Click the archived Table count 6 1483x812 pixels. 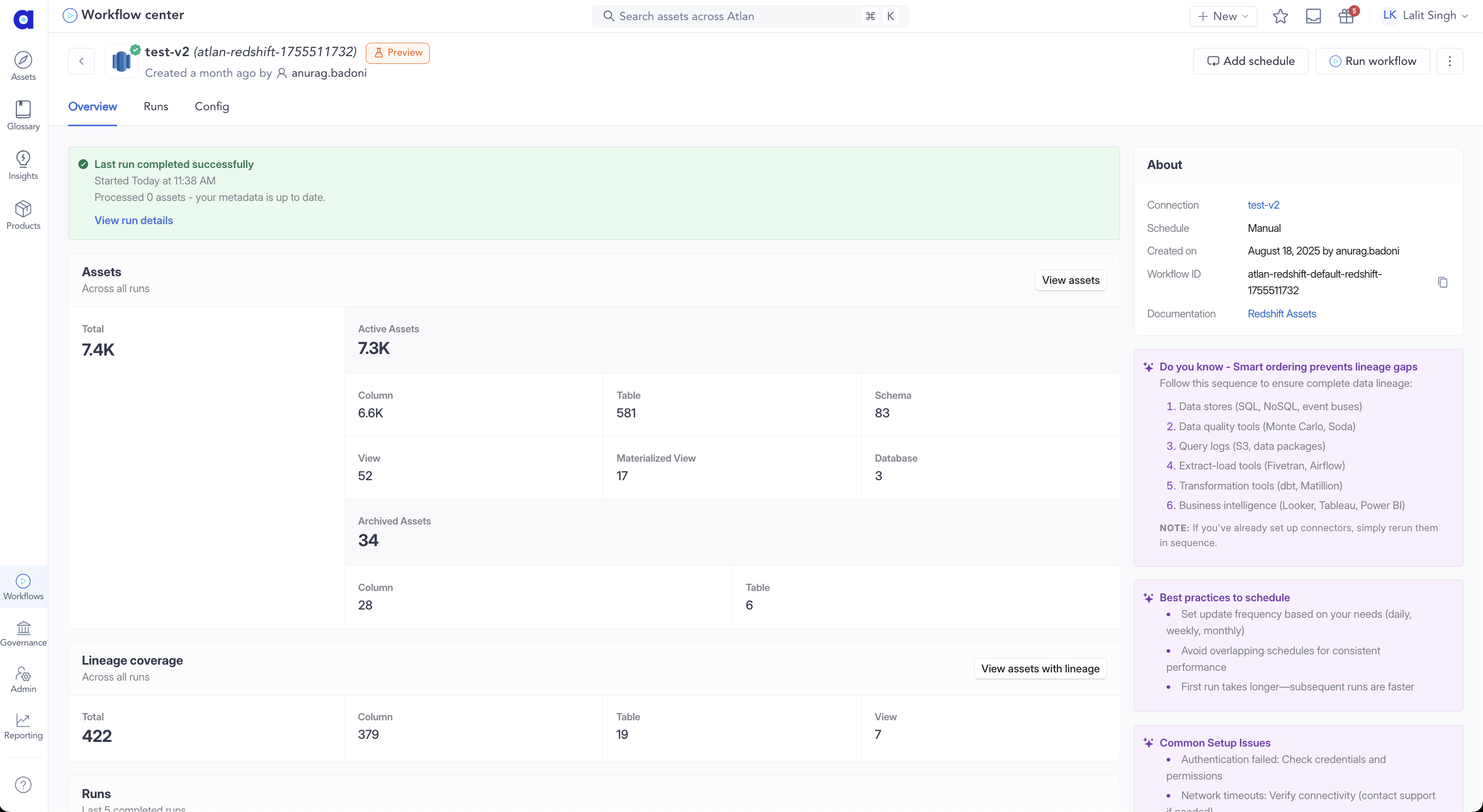(x=749, y=605)
